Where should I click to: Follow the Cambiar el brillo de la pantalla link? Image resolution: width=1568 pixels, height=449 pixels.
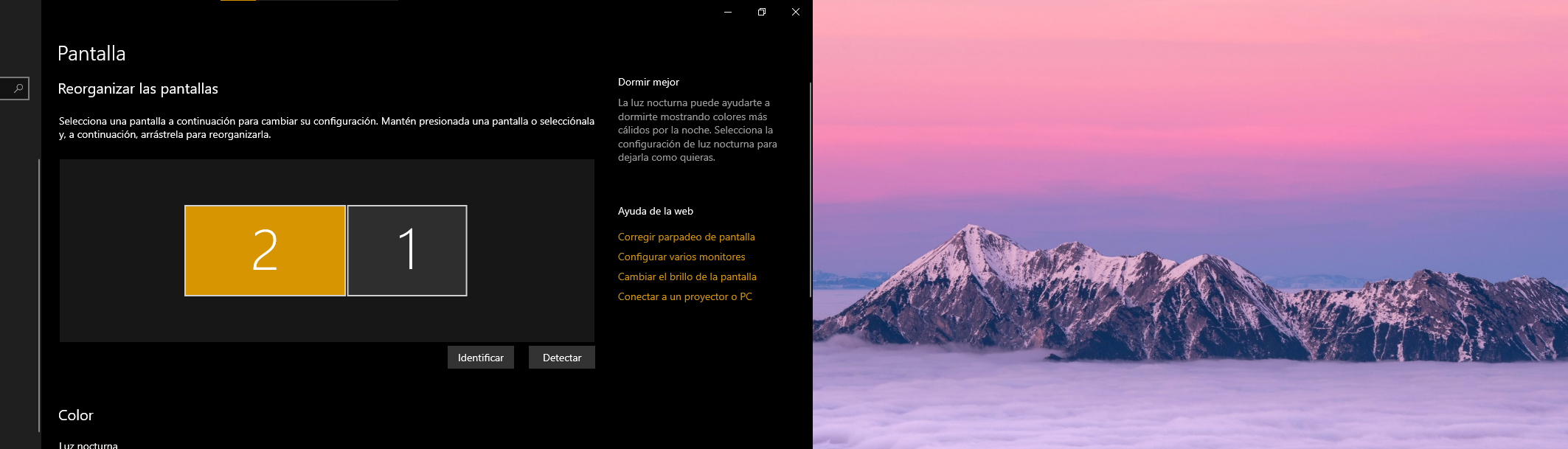[x=687, y=276]
